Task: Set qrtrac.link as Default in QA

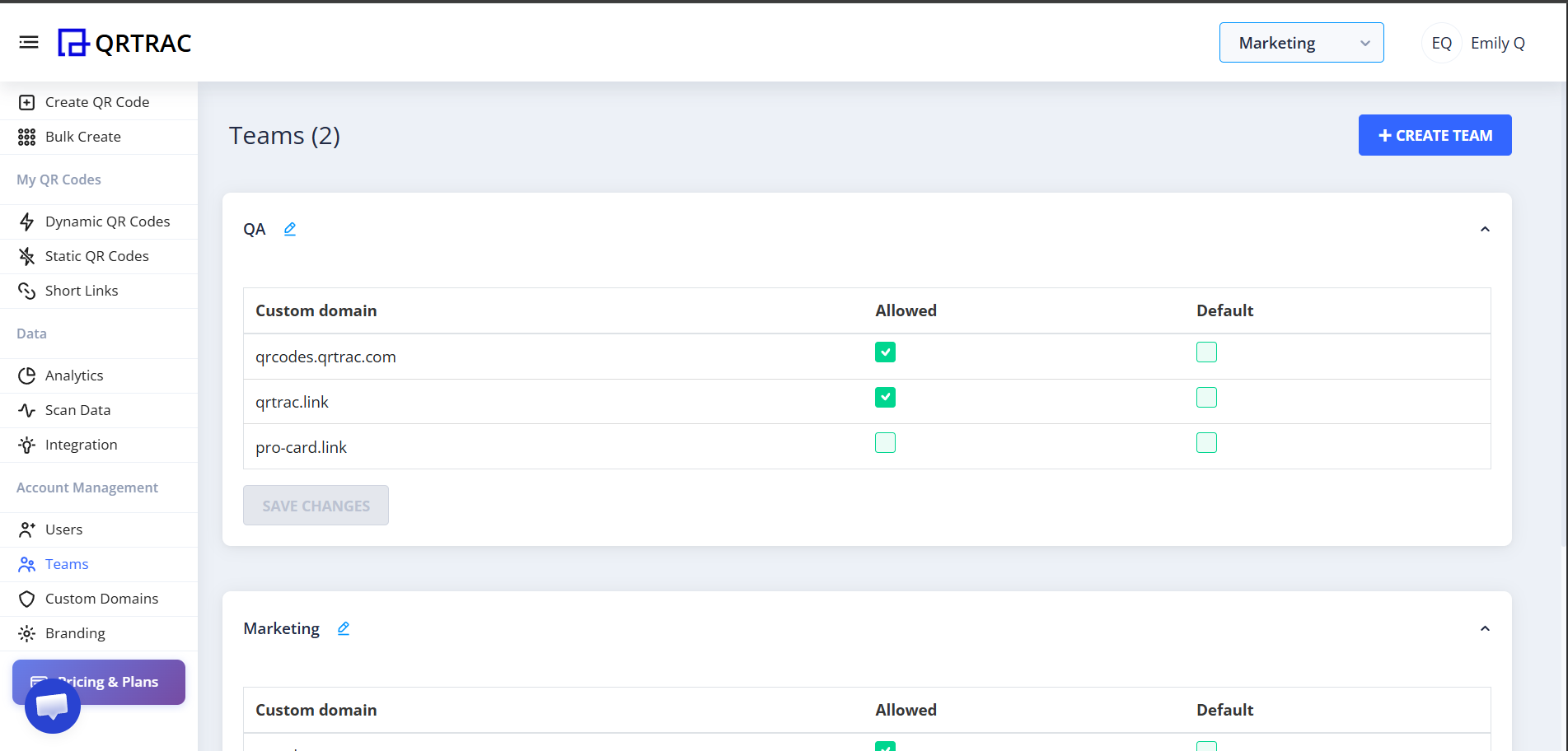Action: (1206, 398)
